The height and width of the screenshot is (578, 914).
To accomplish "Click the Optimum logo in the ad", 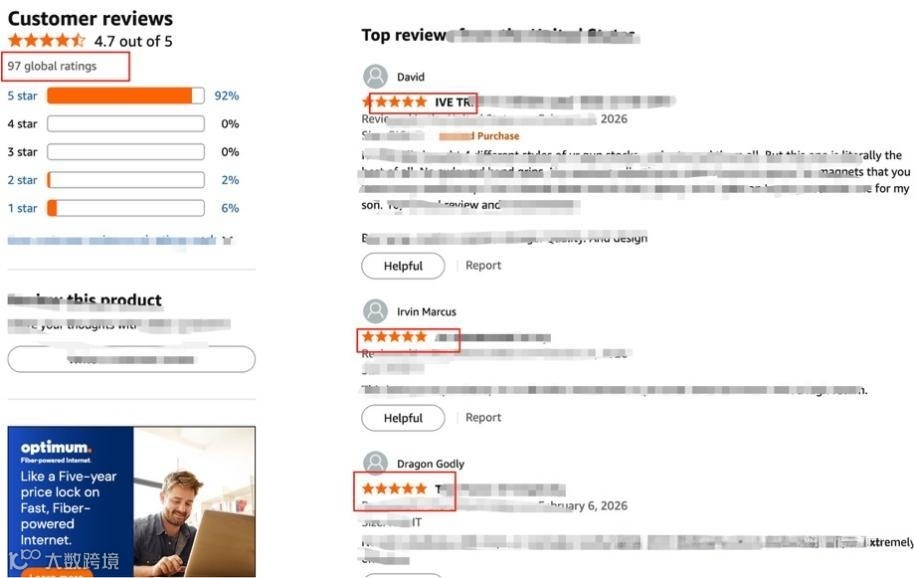I will (x=56, y=447).
